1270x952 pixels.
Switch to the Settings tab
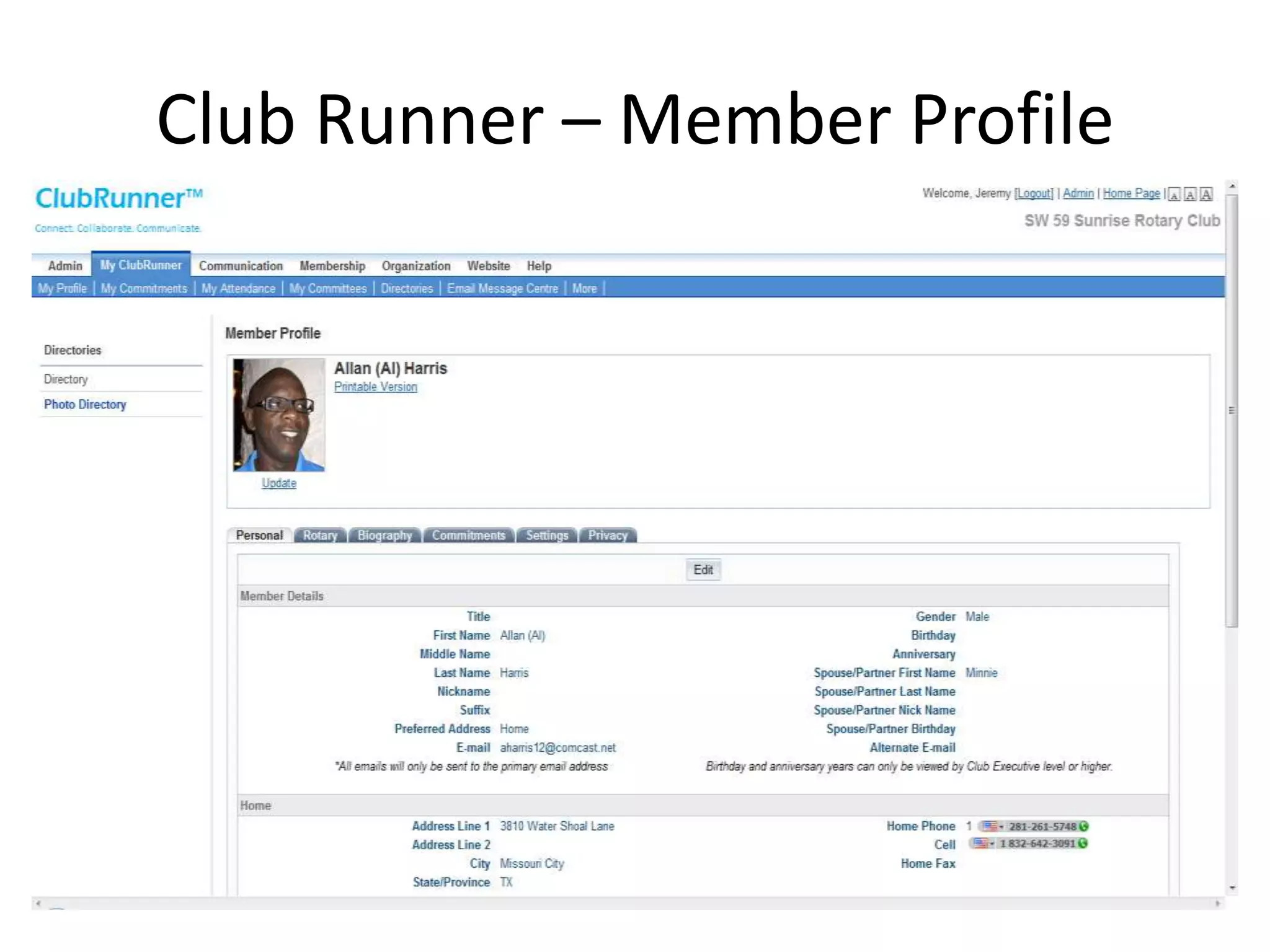pos(547,535)
